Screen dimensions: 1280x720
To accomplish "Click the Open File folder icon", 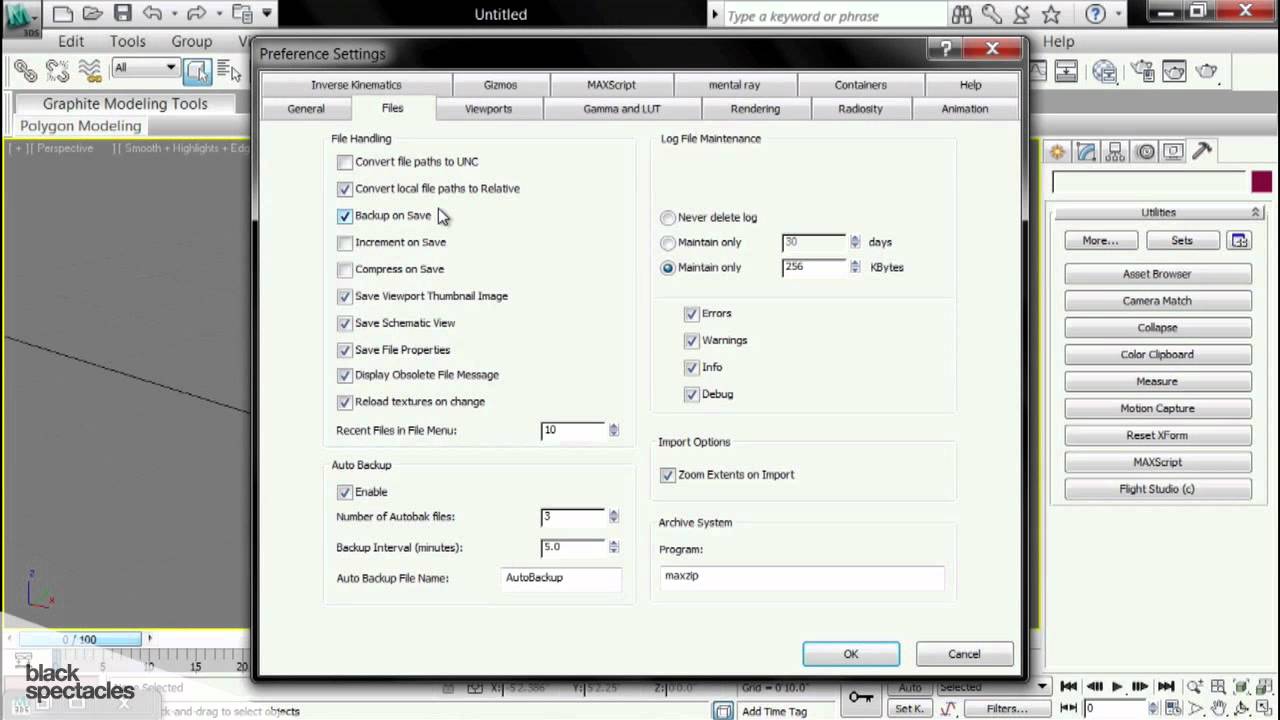I will point(93,14).
